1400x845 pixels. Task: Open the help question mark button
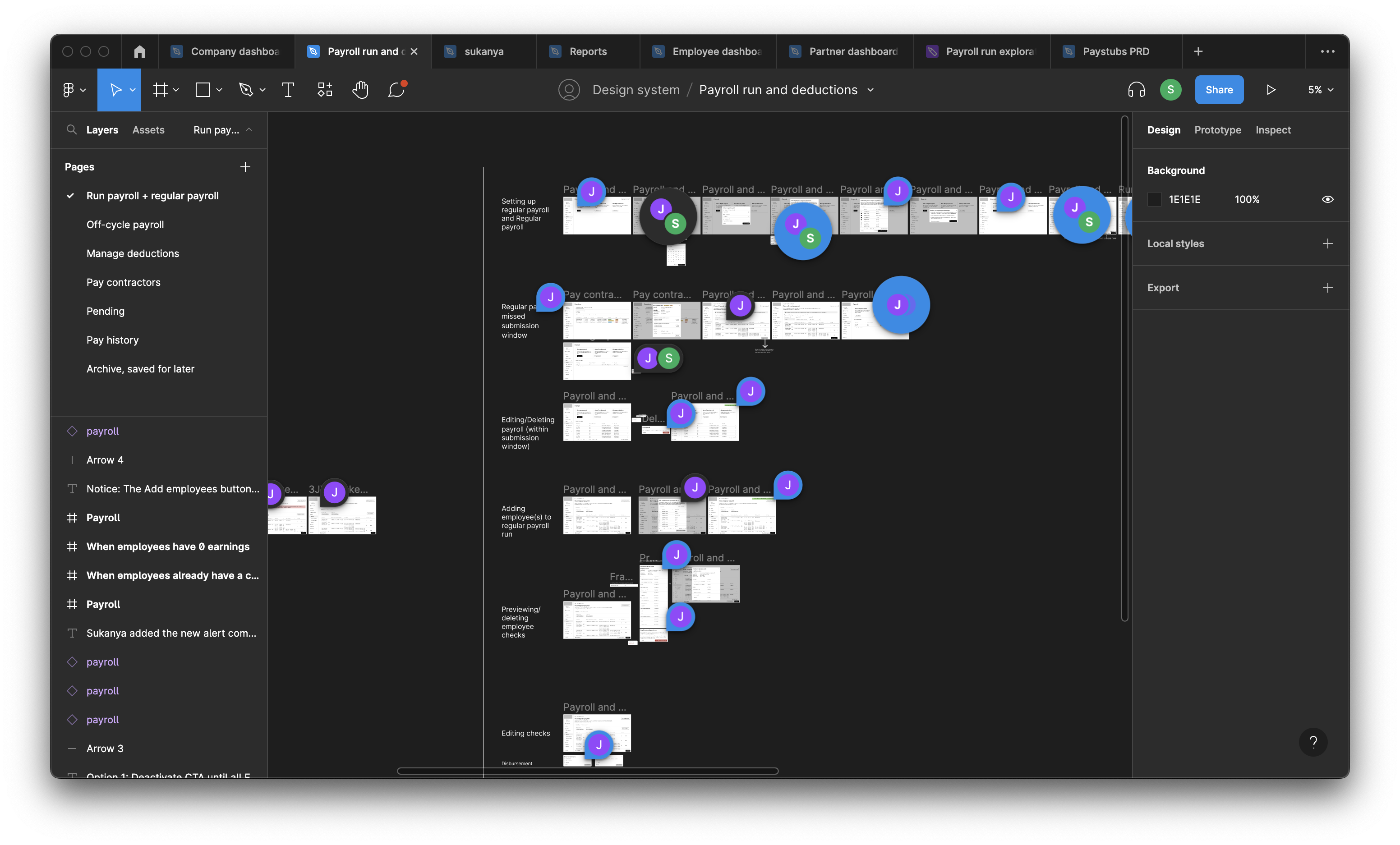tap(1312, 742)
